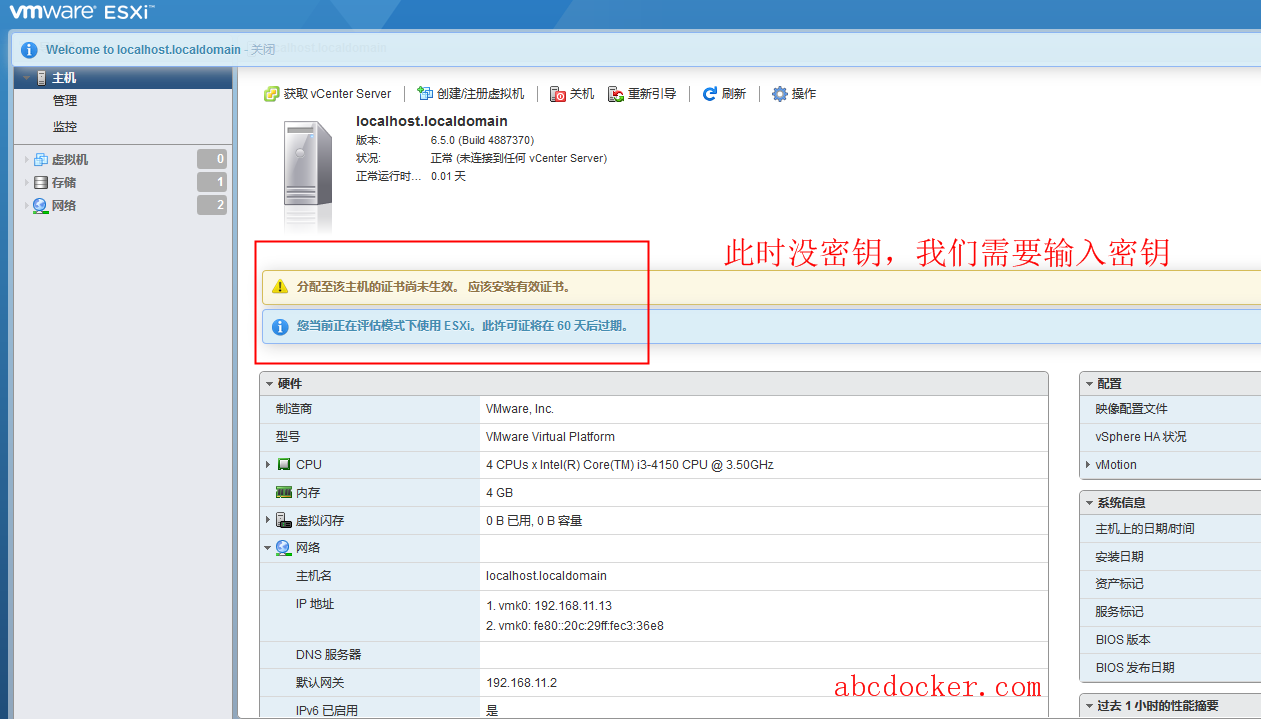Click the network (网络) globe sidebar icon

(x=40, y=206)
